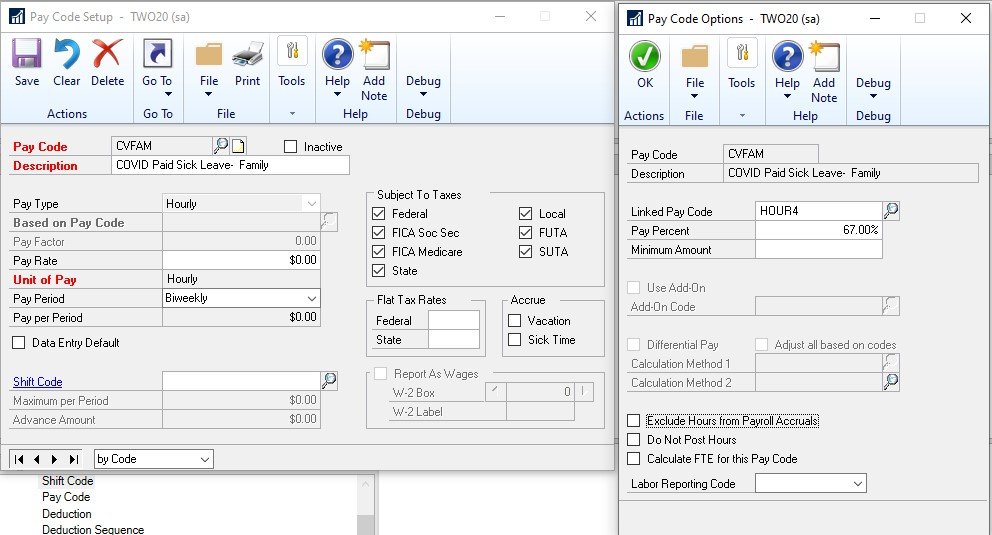Screen dimensions: 992x535
Task: Click the Pay Percent field
Action: coord(819,230)
